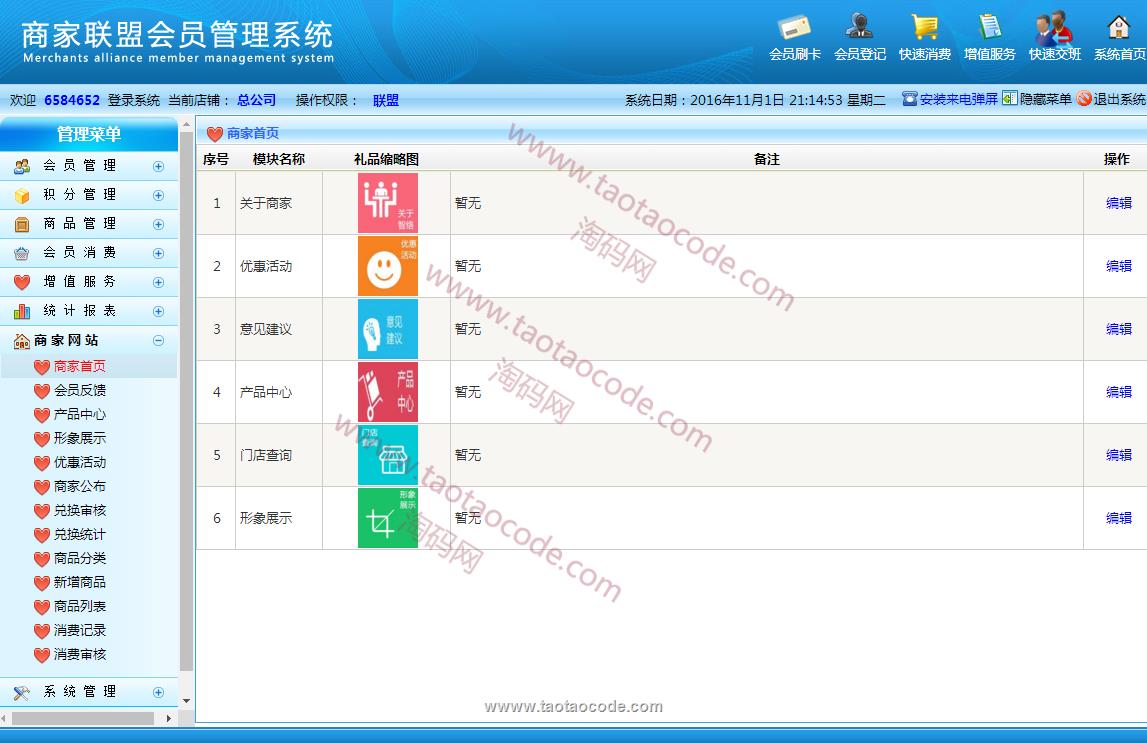
Task: Open the 增值服务 toolbar icon
Action: [989, 28]
